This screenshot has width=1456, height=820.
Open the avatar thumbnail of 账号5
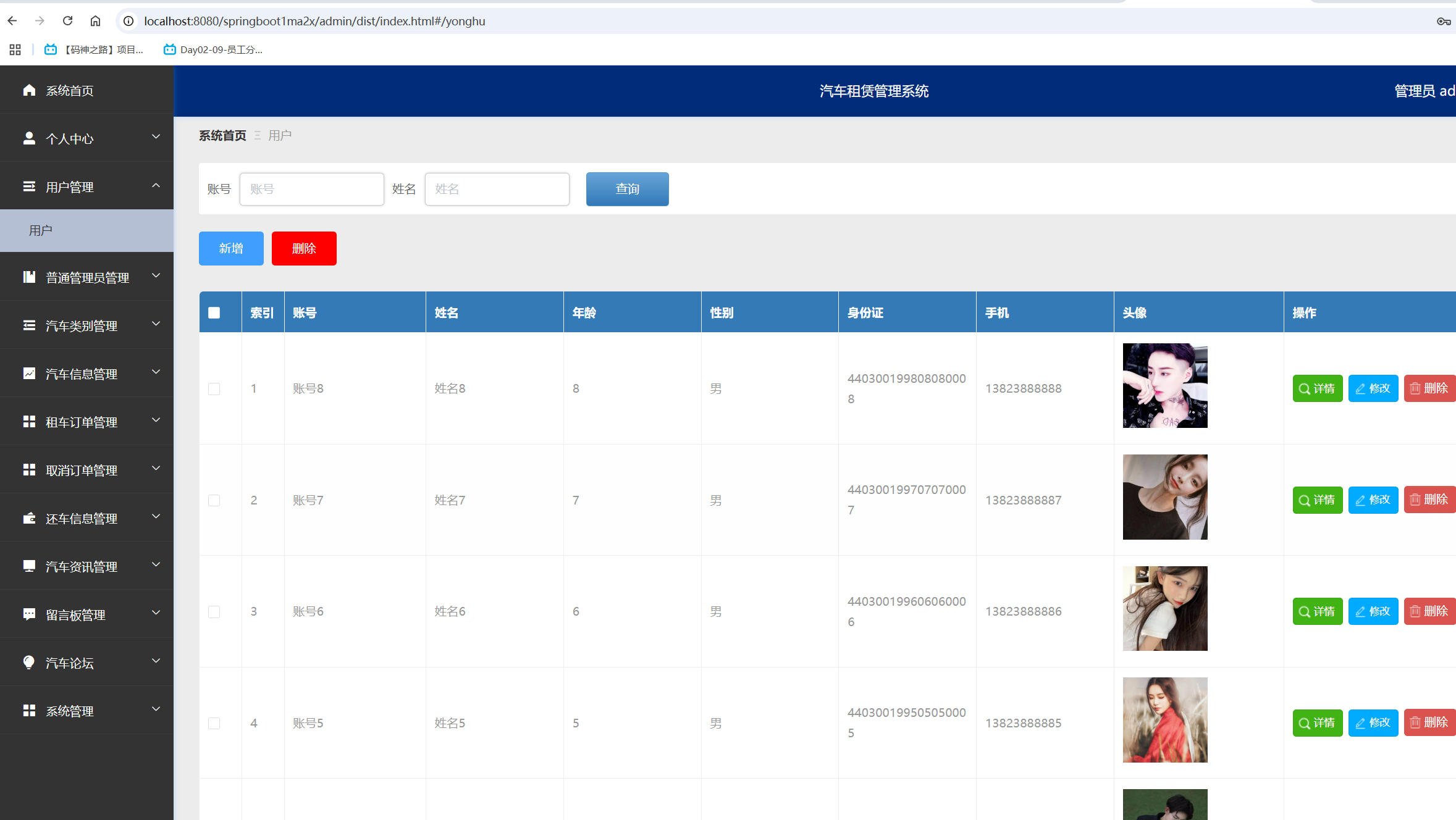(x=1165, y=720)
